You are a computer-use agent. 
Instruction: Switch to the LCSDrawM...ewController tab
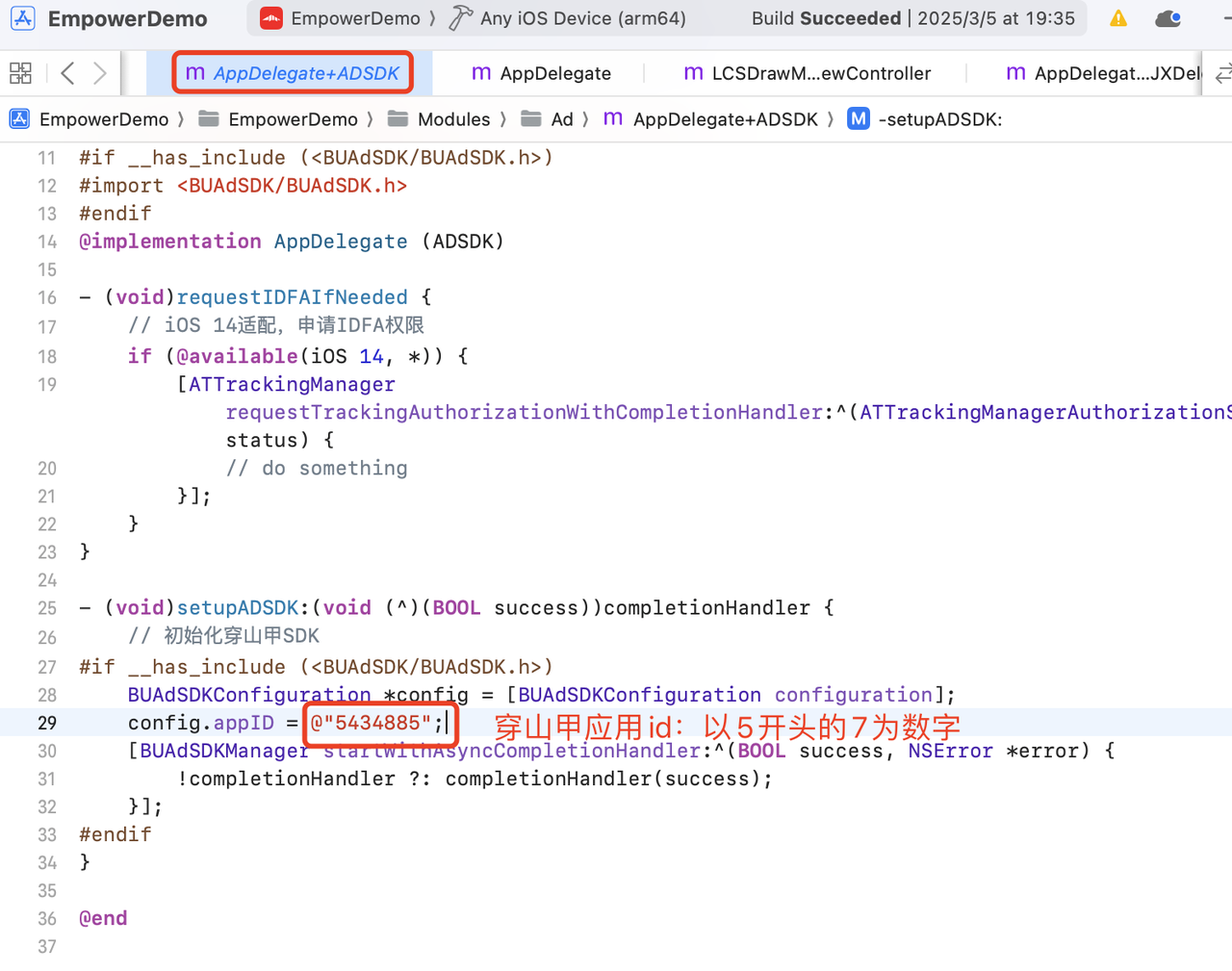[x=808, y=73]
